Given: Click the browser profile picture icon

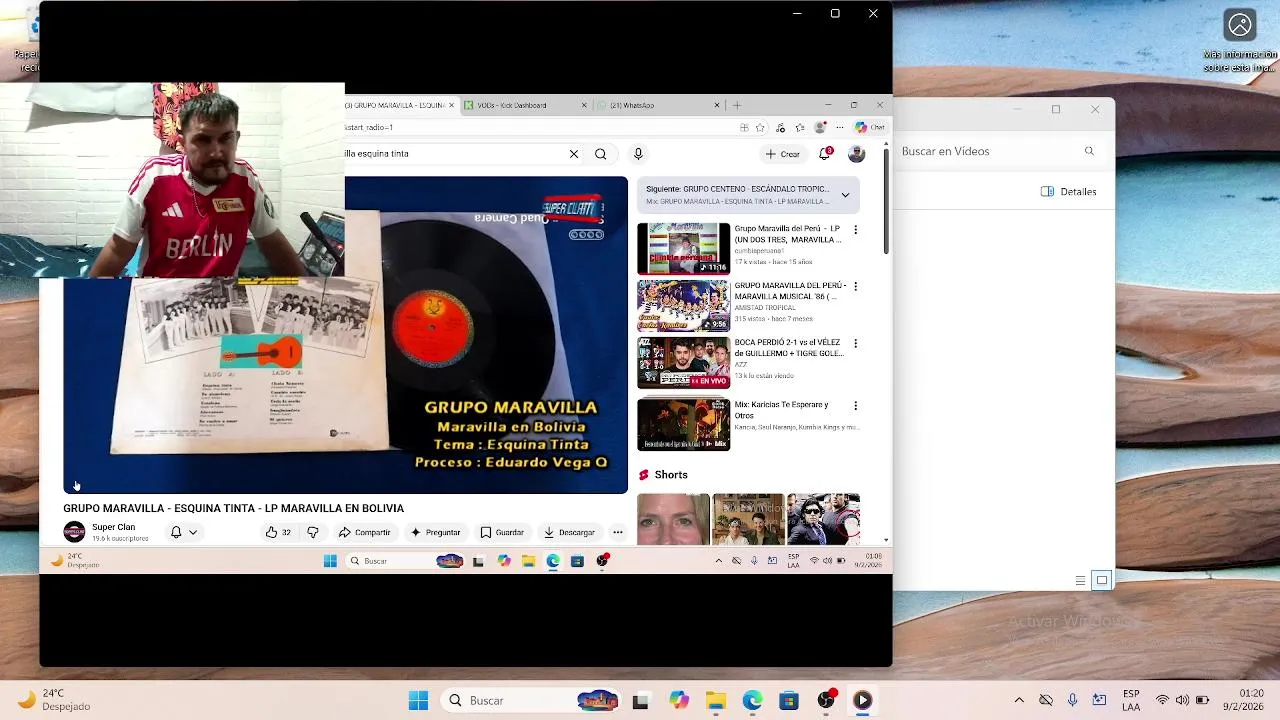Looking at the screenshot, I should pos(821,128).
